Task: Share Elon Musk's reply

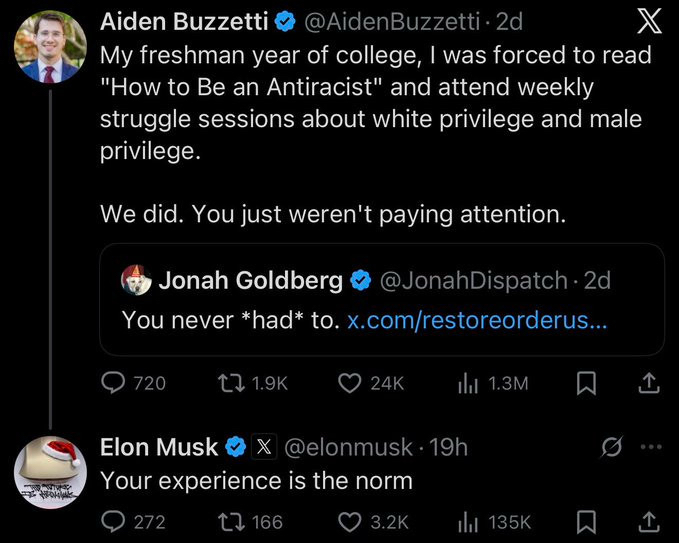Action: click(x=648, y=521)
